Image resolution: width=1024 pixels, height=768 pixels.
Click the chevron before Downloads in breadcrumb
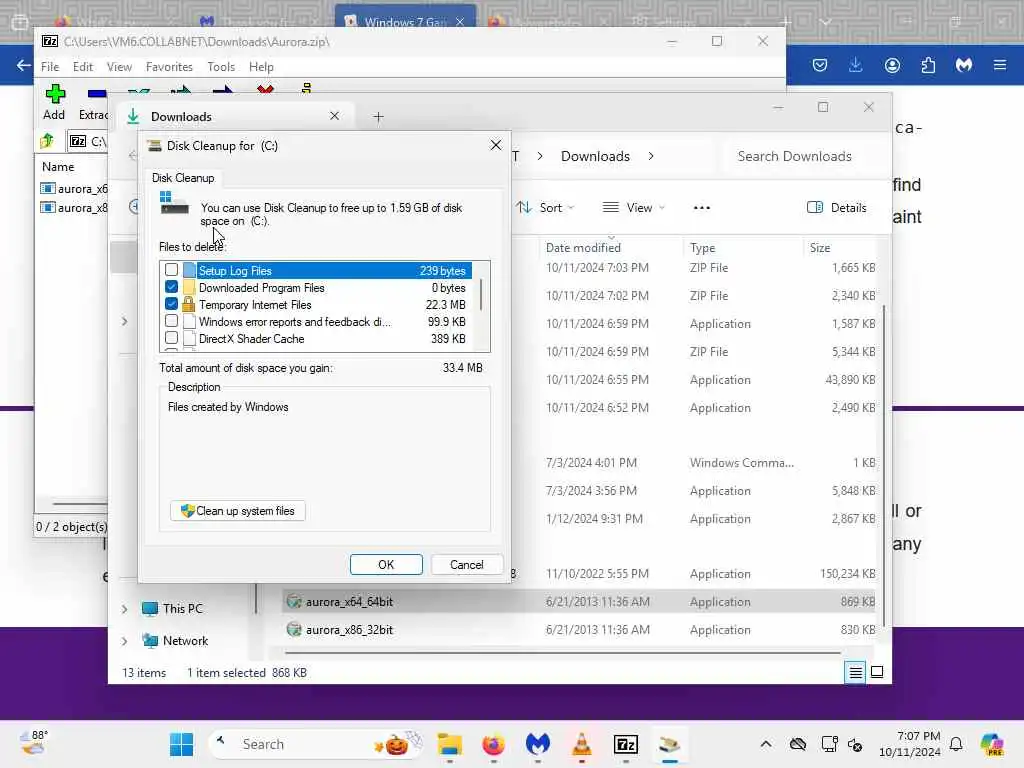540,156
